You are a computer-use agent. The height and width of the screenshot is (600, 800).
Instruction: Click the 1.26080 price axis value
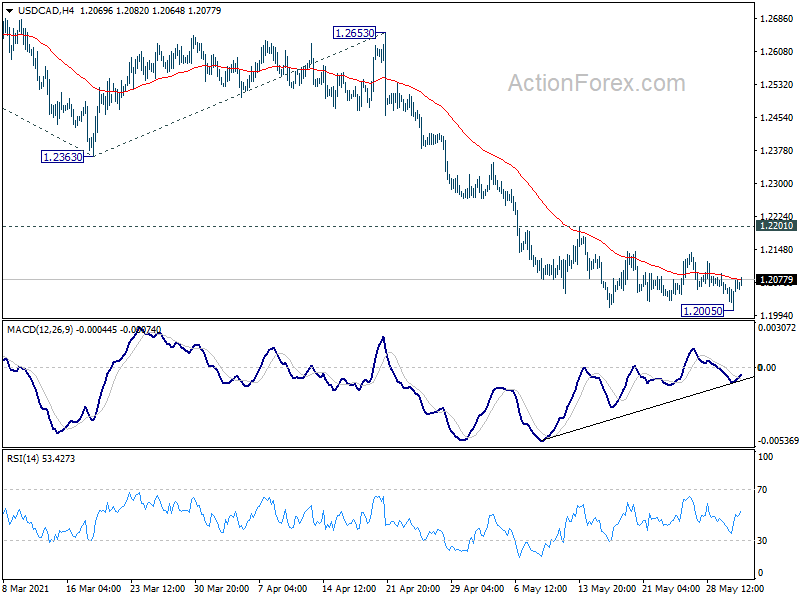(x=776, y=52)
